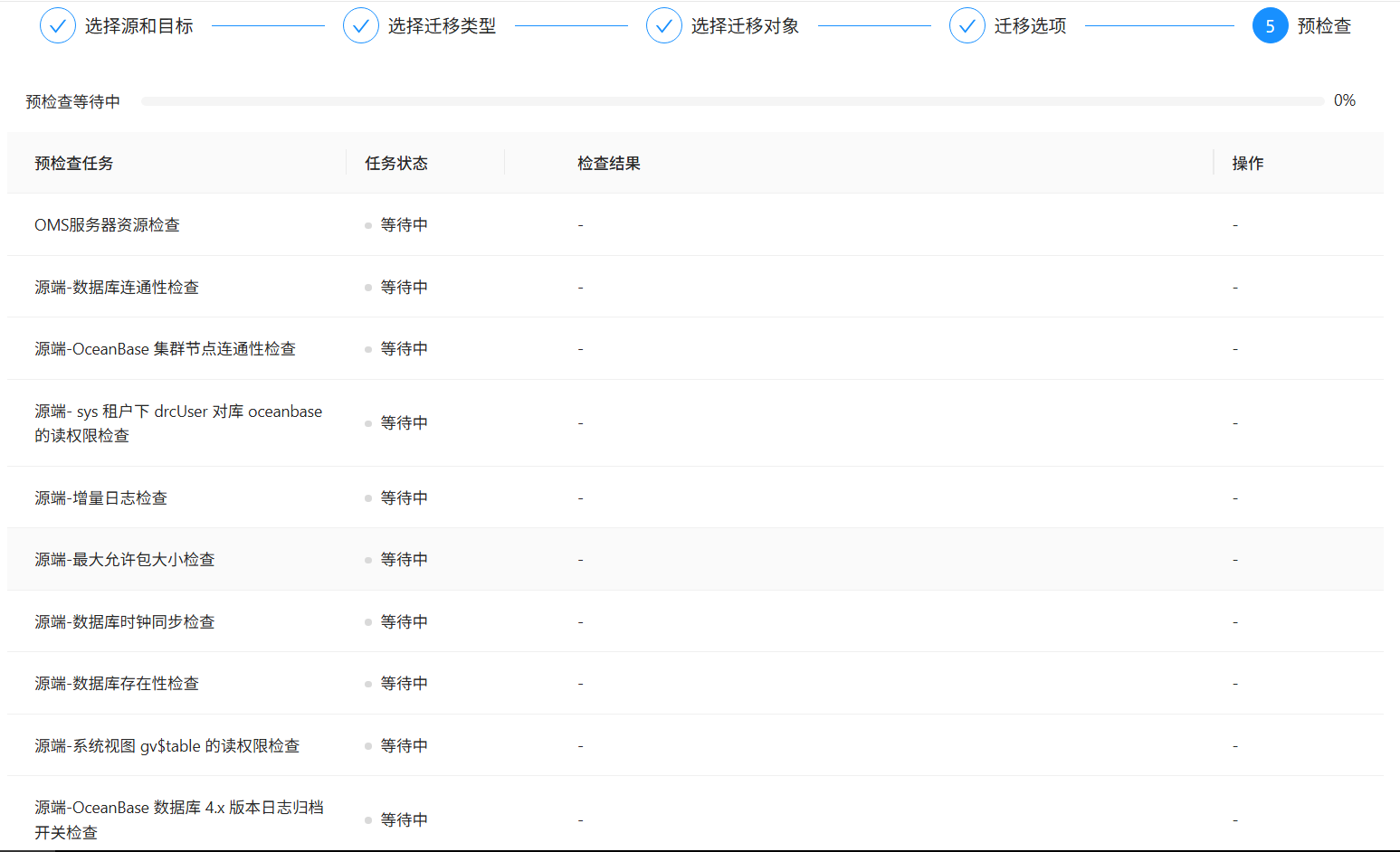Viewport: 1400px width, 852px height.
Task: Click the 任务状态 column header
Action: click(x=396, y=164)
